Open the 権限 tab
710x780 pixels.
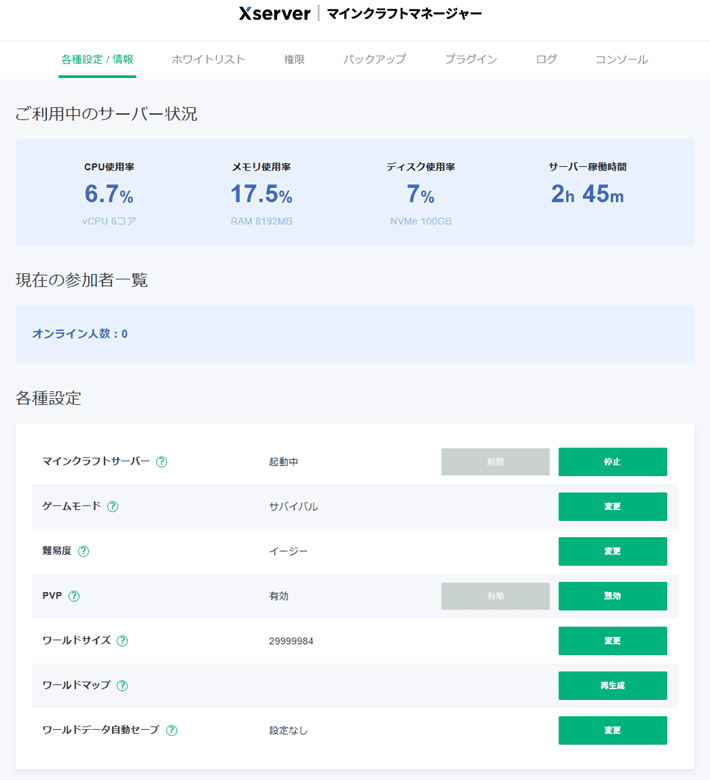[x=294, y=60]
